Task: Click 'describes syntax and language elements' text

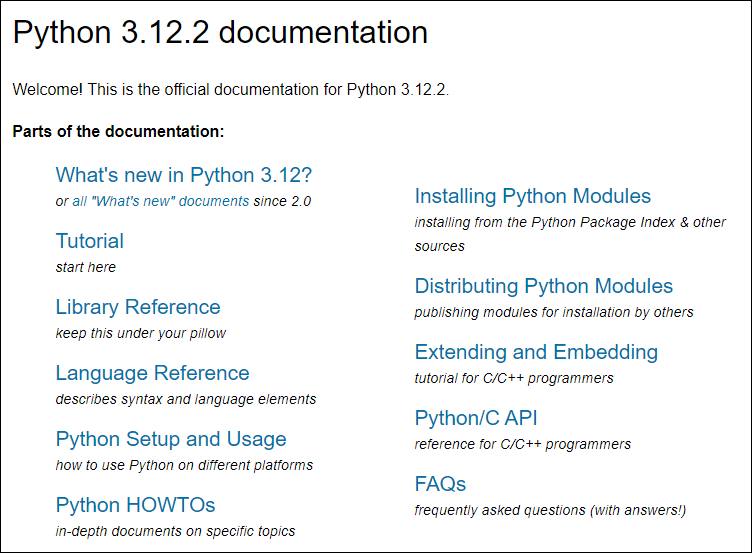Action: pos(186,400)
